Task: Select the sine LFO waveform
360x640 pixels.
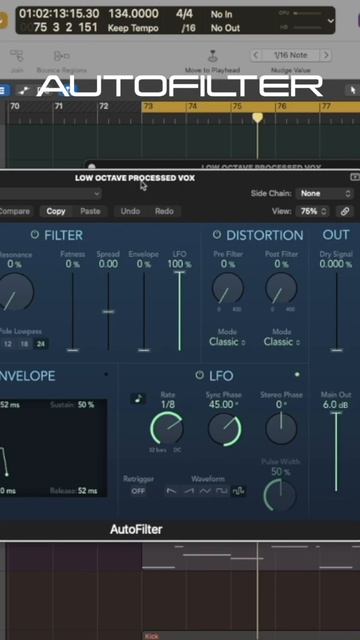Action: tap(205, 491)
